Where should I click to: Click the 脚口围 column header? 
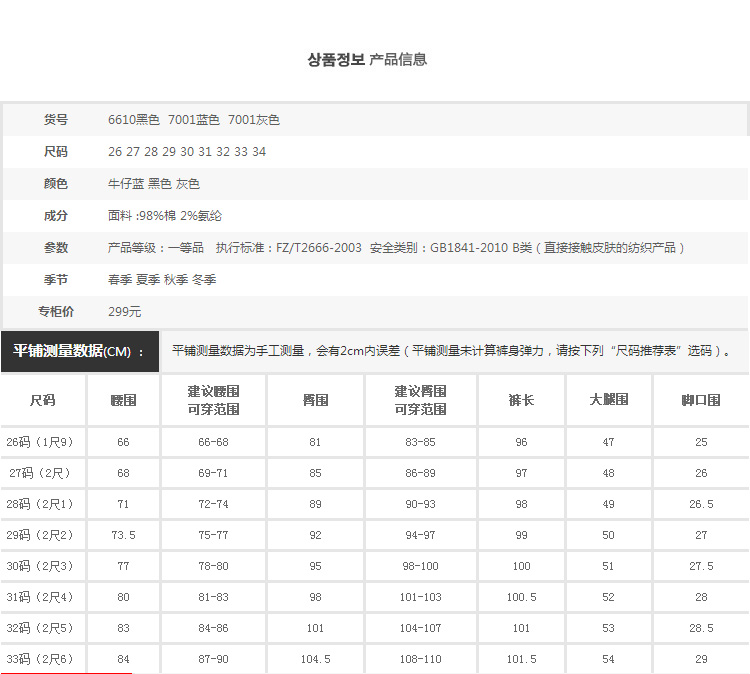click(701, 400)
